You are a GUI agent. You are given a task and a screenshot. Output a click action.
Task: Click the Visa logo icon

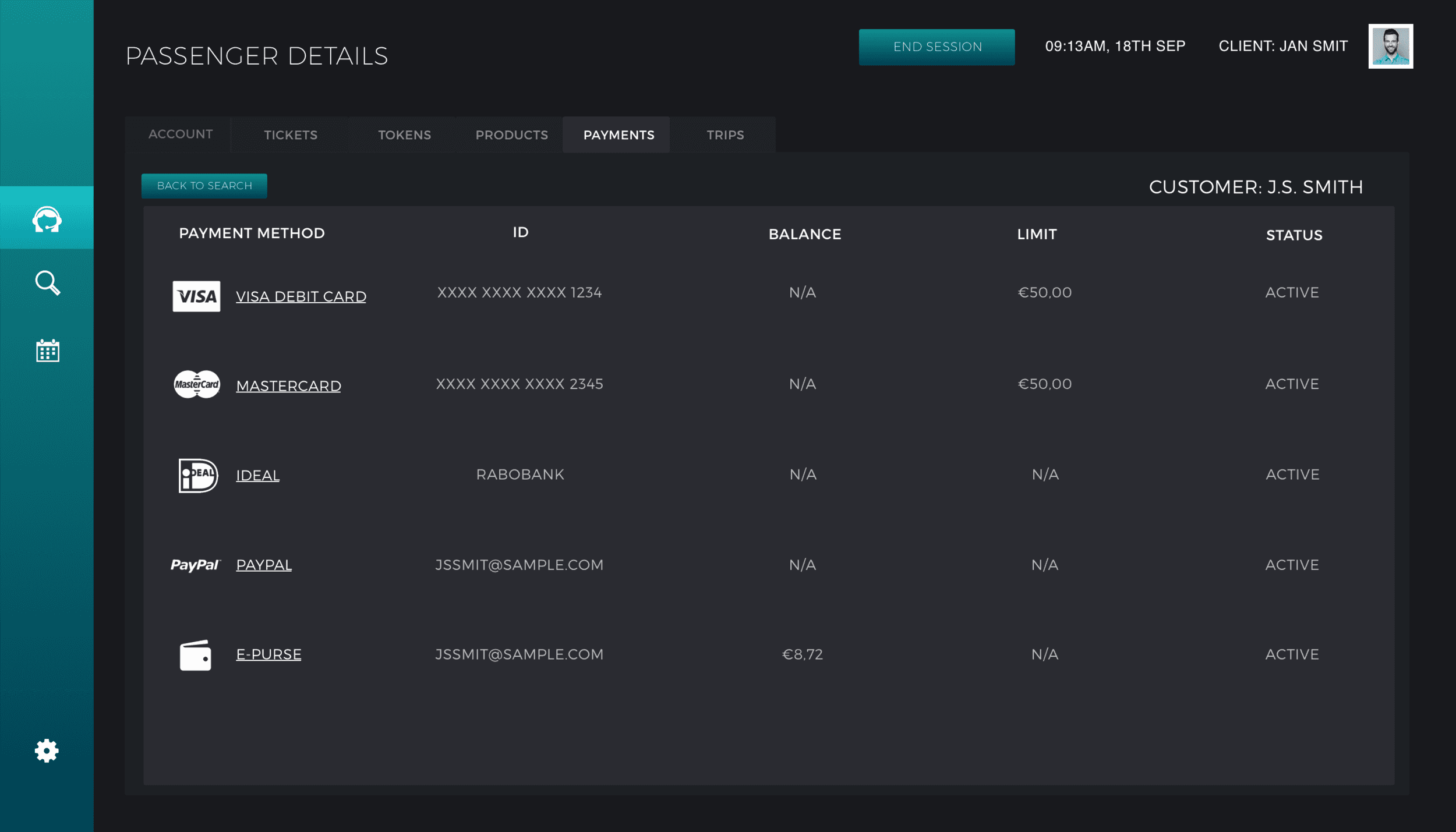click(196, 296)
